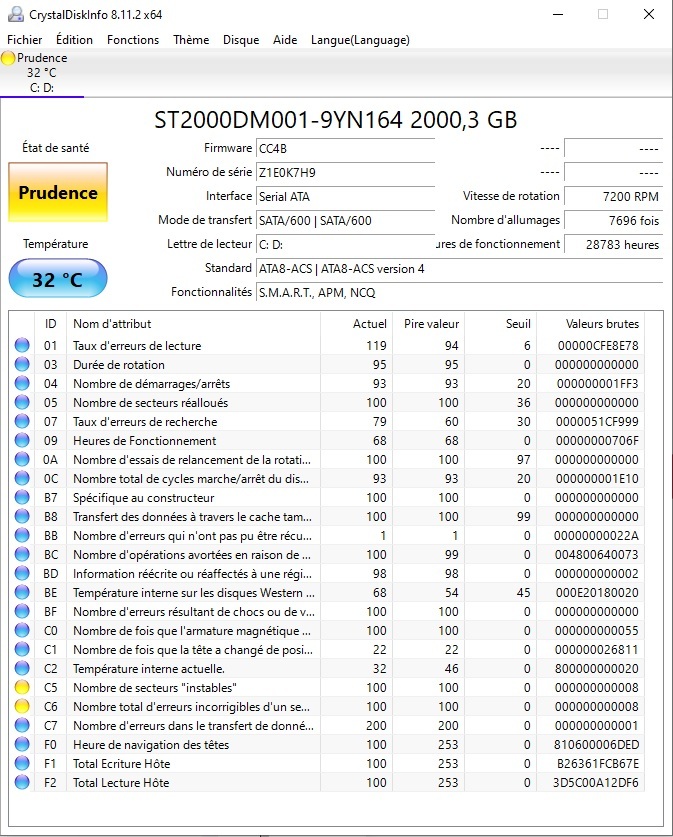Click the blue status icon for attribute BC
This screenshot has width=673, height=837.
(22, 555)
